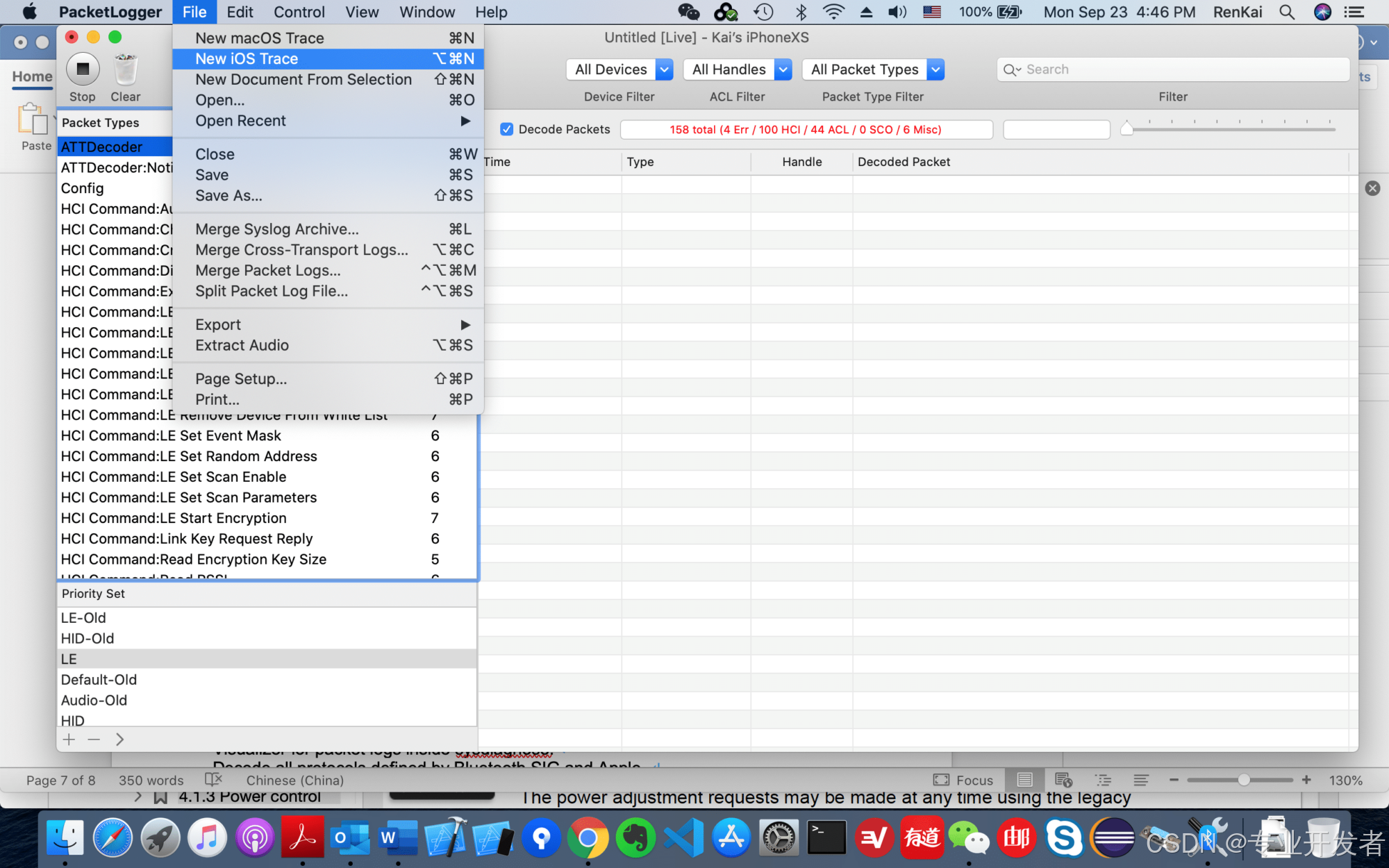This screenshot has width=1389, height=868.
Task: Select Merge Packet Logs menu item
Action: [268, 271]
